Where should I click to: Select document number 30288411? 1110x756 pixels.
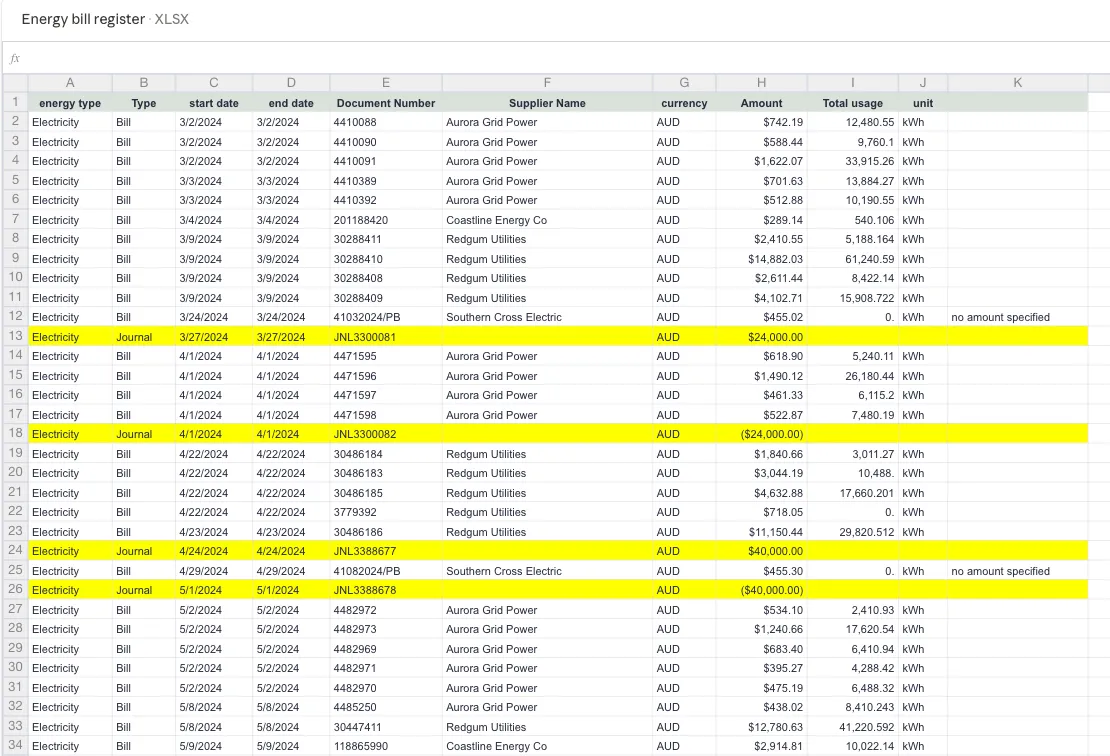click(x=386, y=239)
